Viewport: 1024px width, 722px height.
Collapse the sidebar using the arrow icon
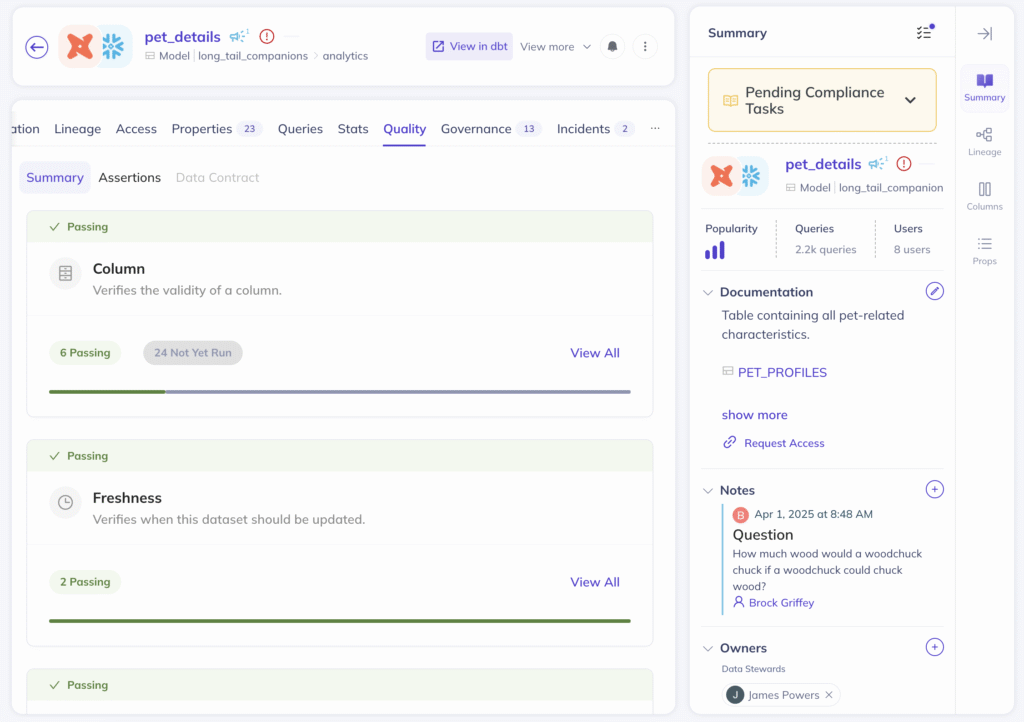point(983,33)
